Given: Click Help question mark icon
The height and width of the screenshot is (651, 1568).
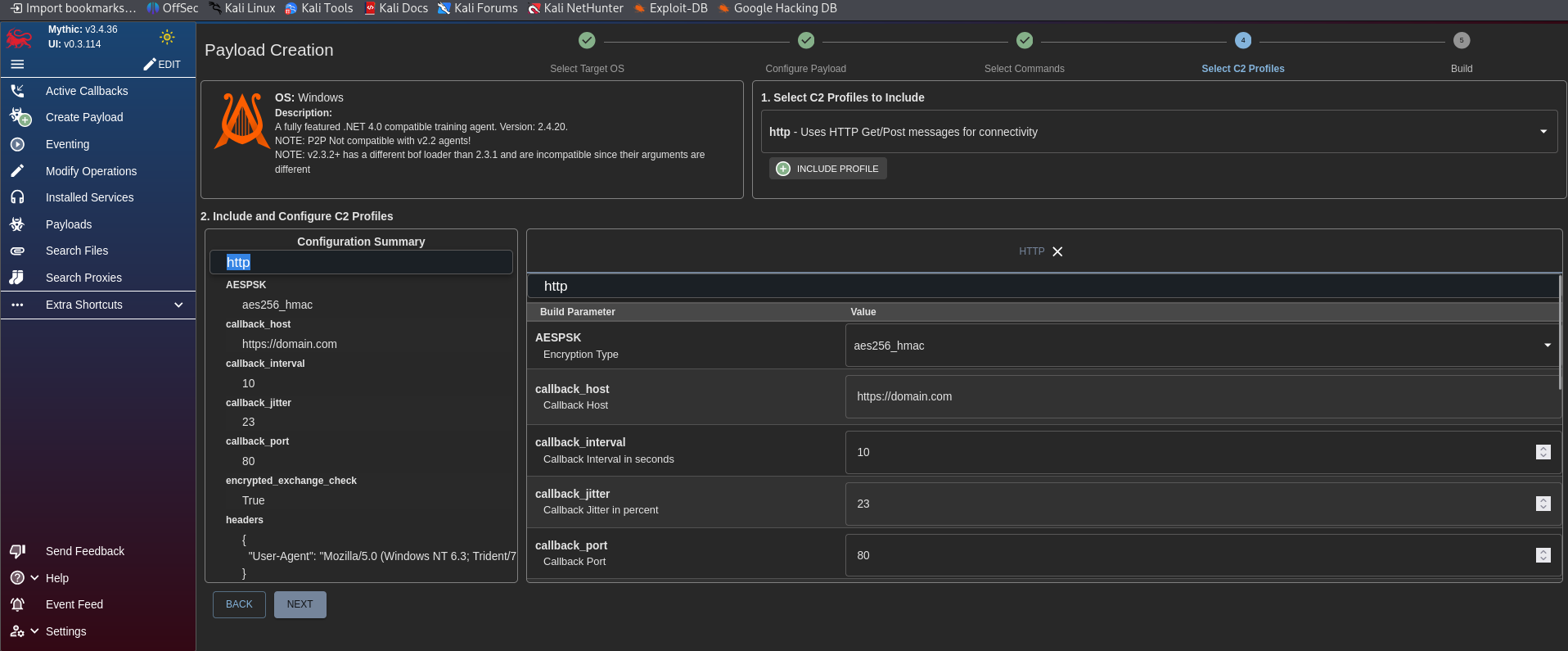Looking at the screenshot, I should click(17, 578).
